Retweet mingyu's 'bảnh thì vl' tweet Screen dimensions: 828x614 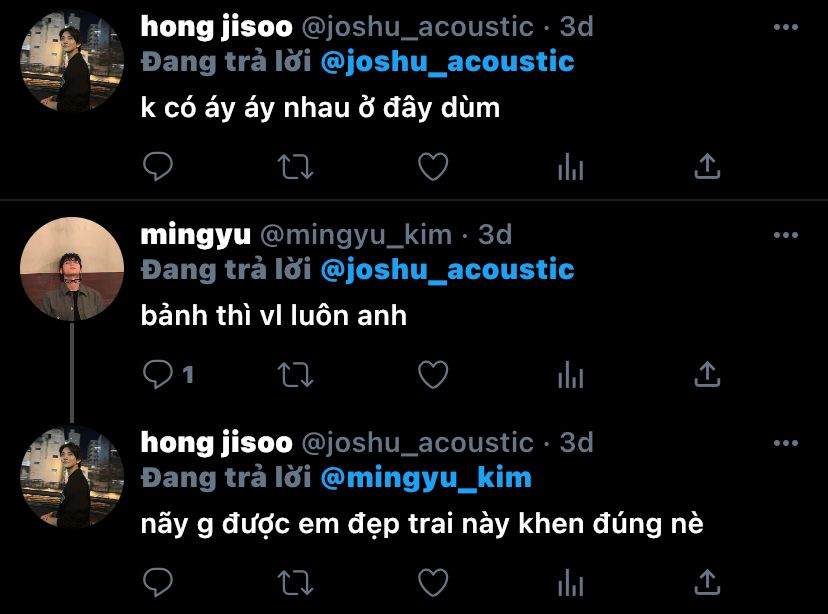(x=295, y=375)
